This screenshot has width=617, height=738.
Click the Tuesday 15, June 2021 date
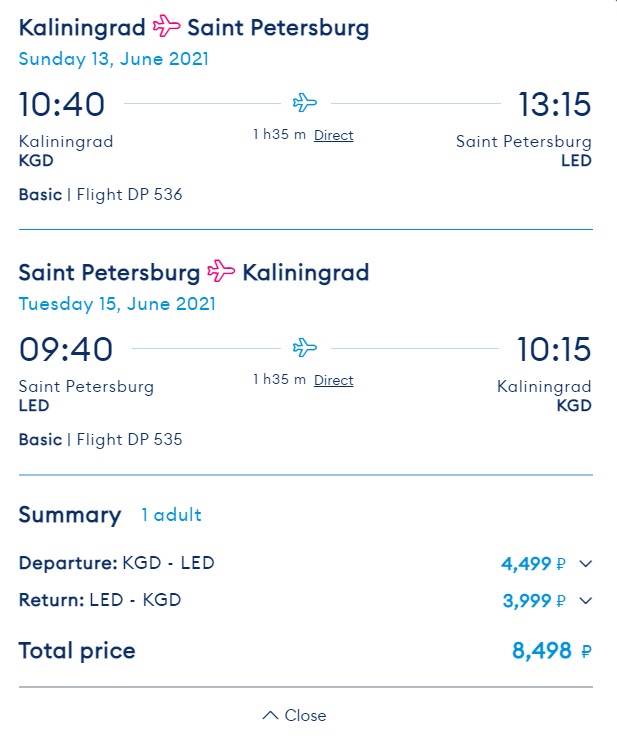(117, 304)
